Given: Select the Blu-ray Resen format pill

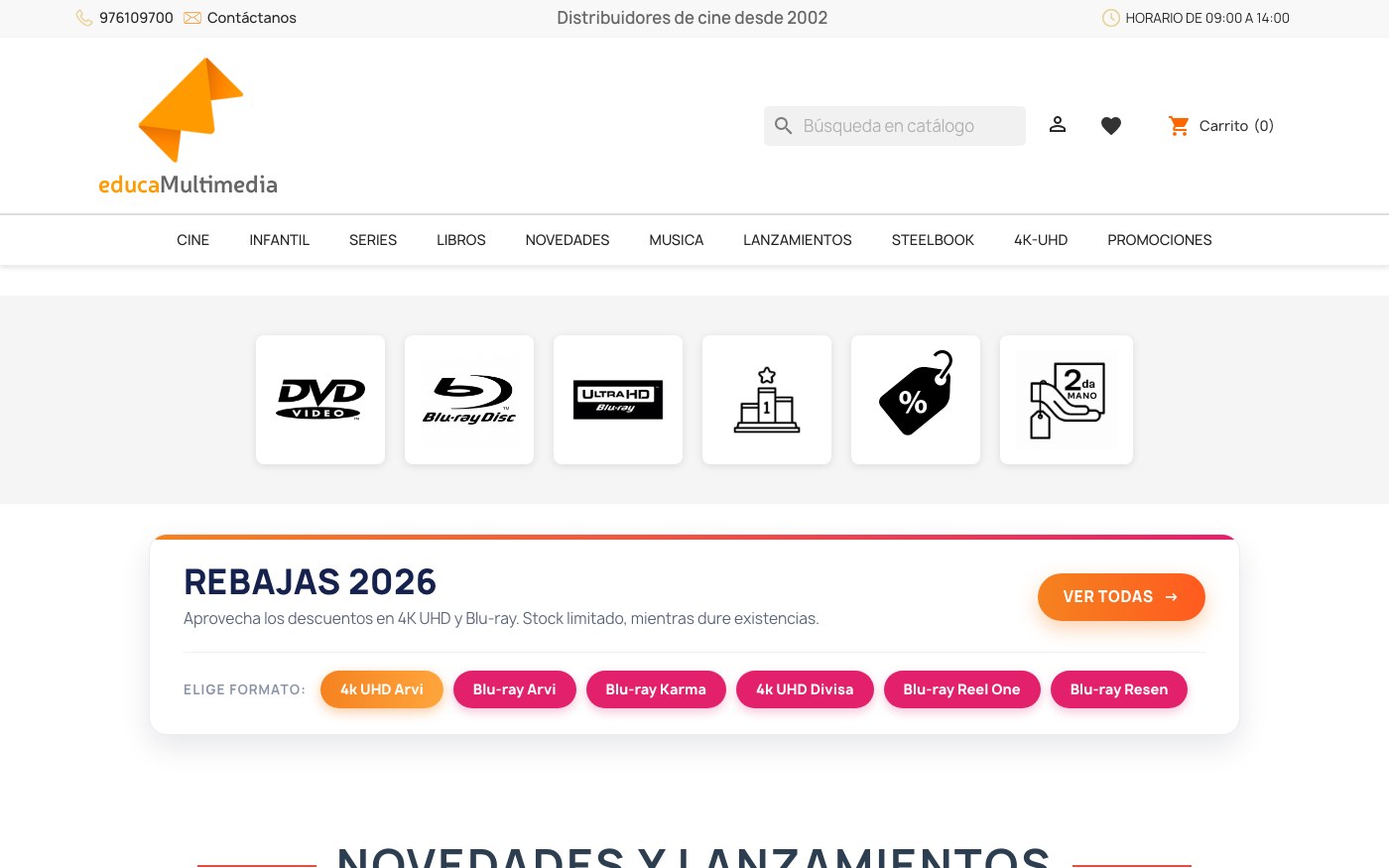Looking at the screenshot, I should (1119, 689).
